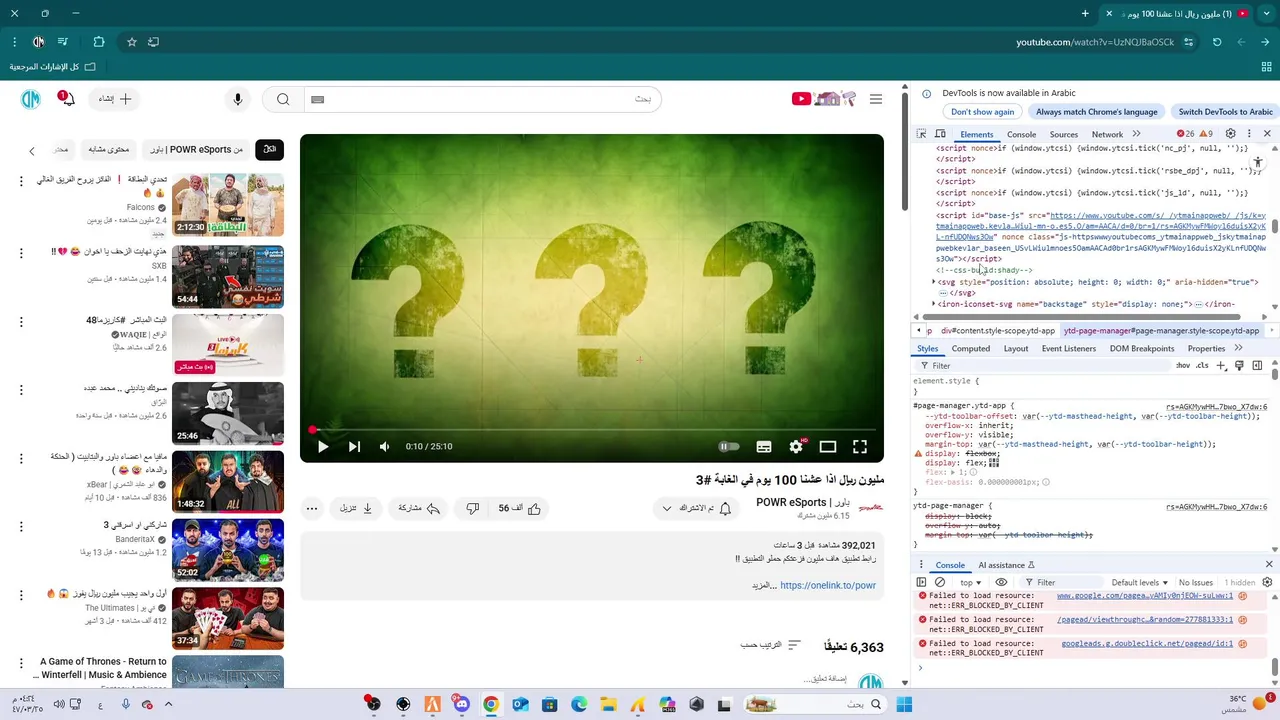This screenshot has height=720, width=1280.
Task: Open the POWR eSports channel name link
Action: tap(803, 502)
